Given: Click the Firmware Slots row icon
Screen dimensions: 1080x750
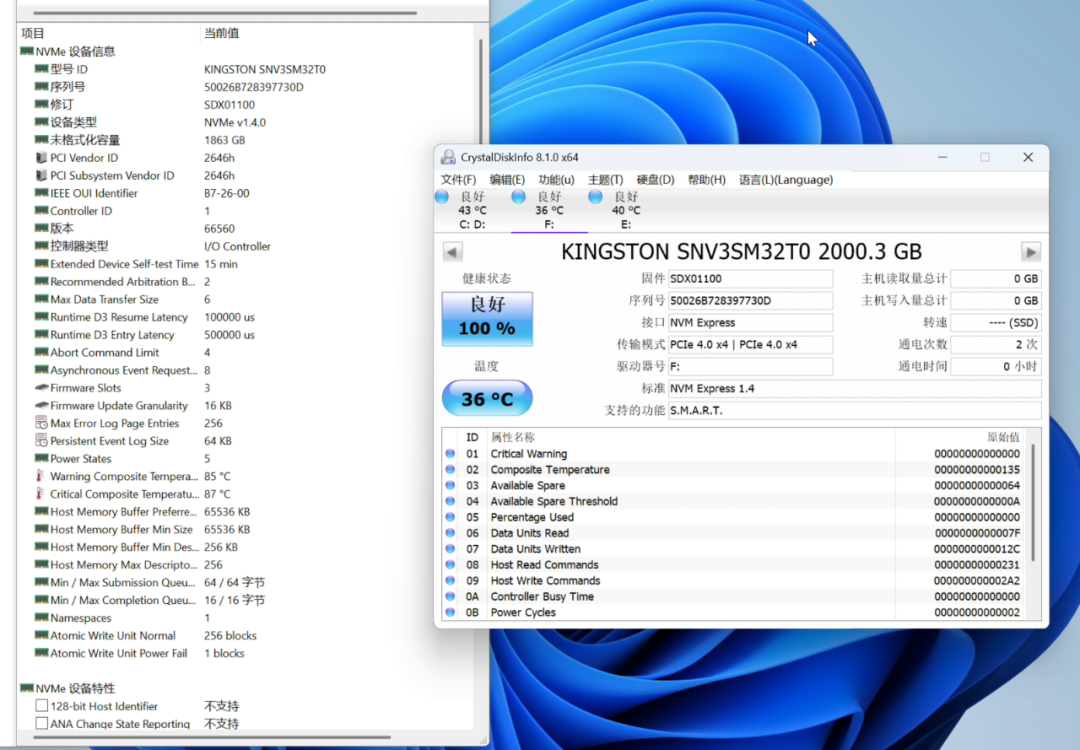Looking at the screenshot, I should 41,388.
